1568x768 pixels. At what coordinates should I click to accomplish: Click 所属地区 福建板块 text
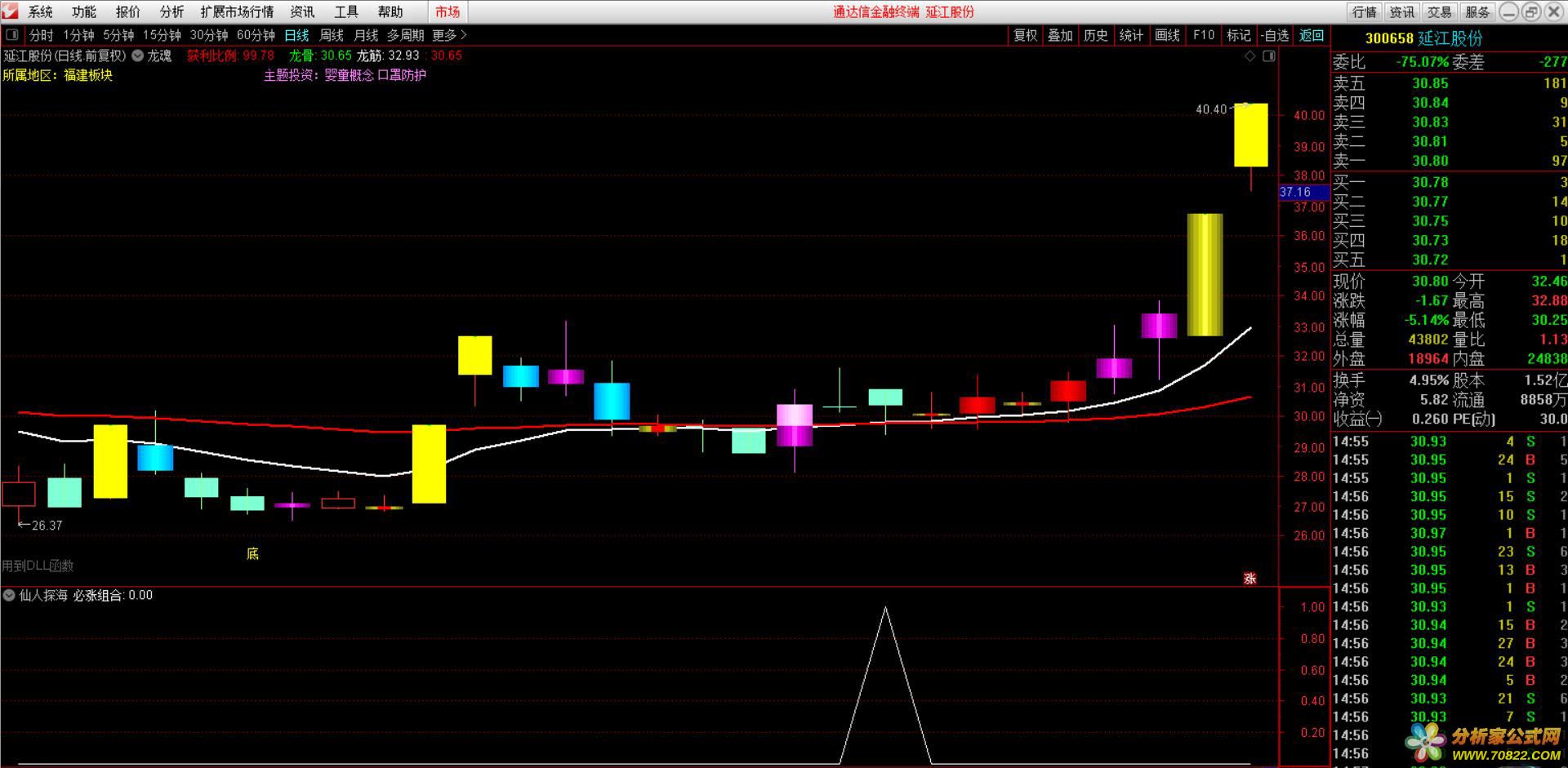[57, 75]
